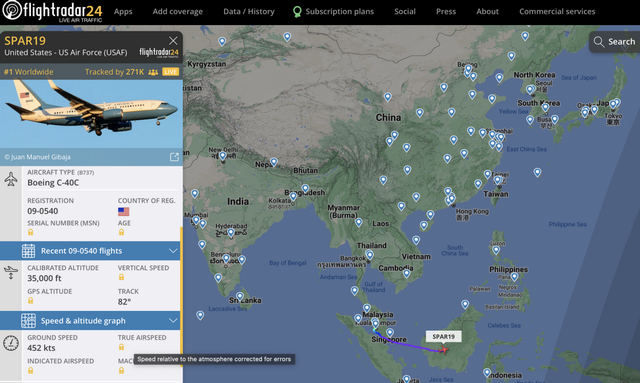
Task: Expand Recent 09-0540 flights section
Action: coord(90,251)
